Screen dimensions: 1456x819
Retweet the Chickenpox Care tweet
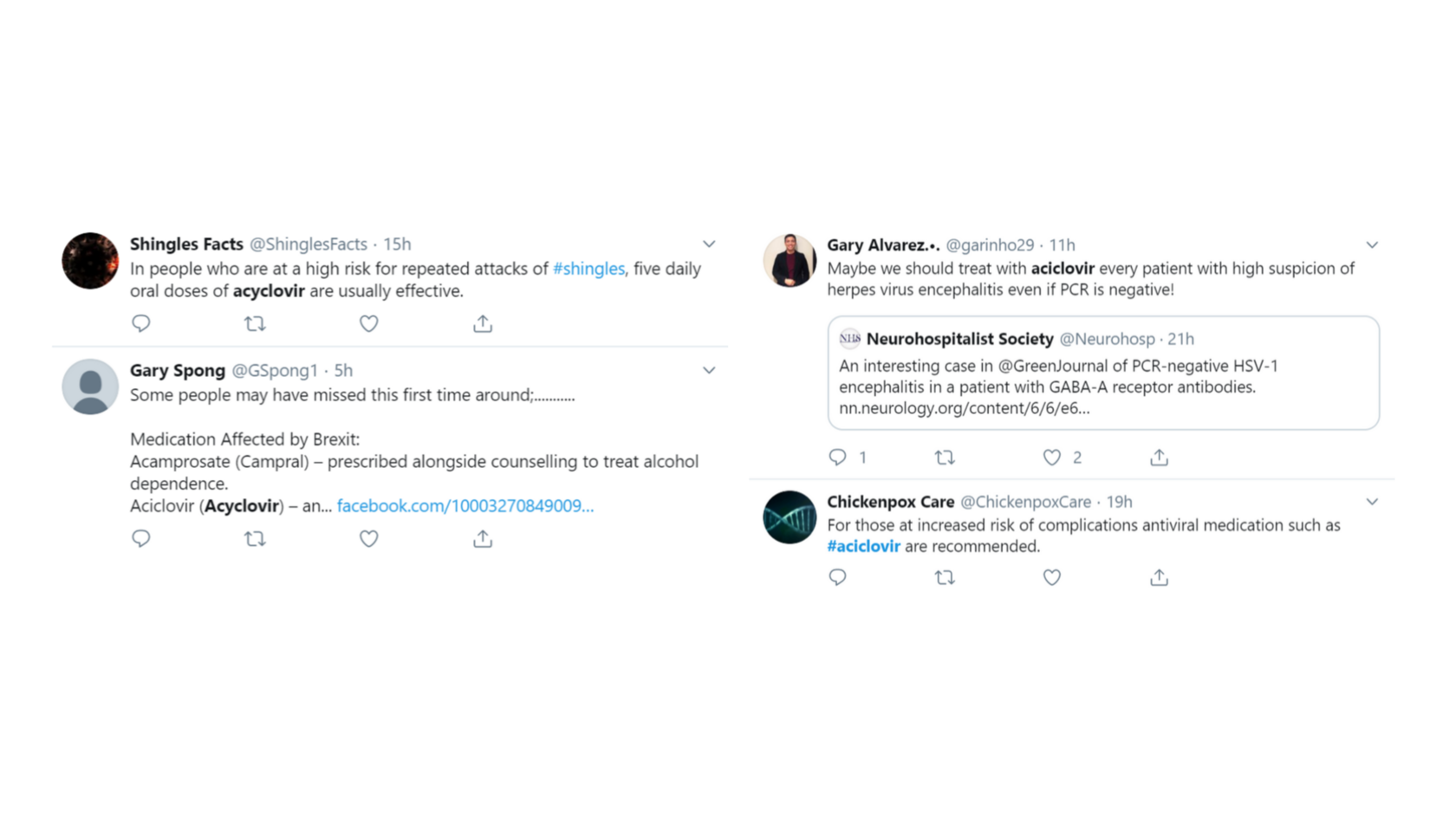[x=945, y=576]
